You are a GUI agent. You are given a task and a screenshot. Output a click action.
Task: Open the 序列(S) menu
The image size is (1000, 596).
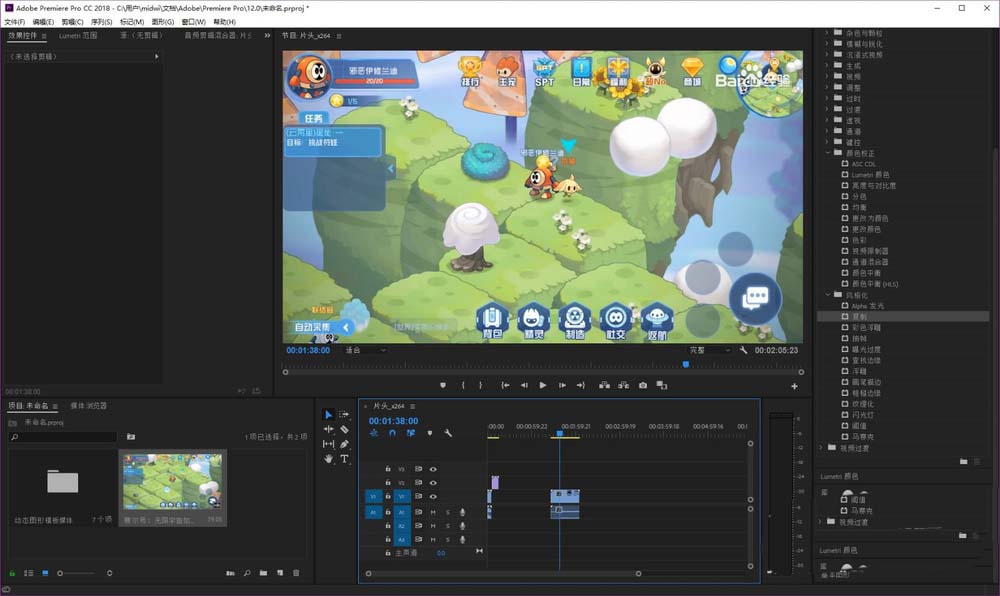point(101,21)
